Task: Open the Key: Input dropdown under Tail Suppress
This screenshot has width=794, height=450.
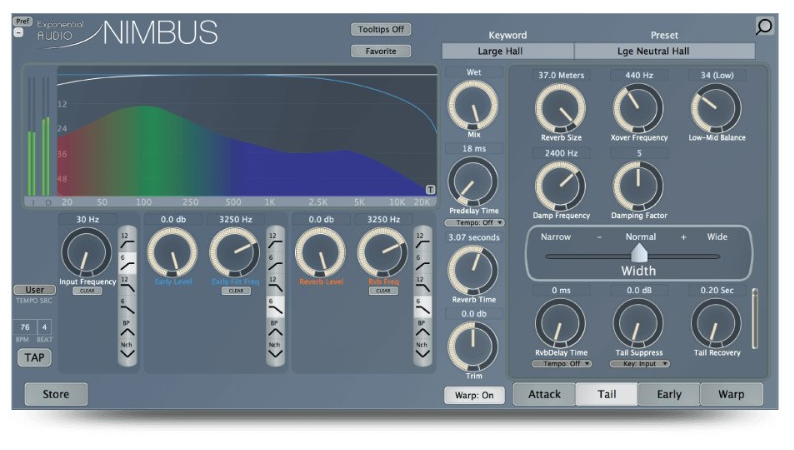Action: click(x=638, y=364)
